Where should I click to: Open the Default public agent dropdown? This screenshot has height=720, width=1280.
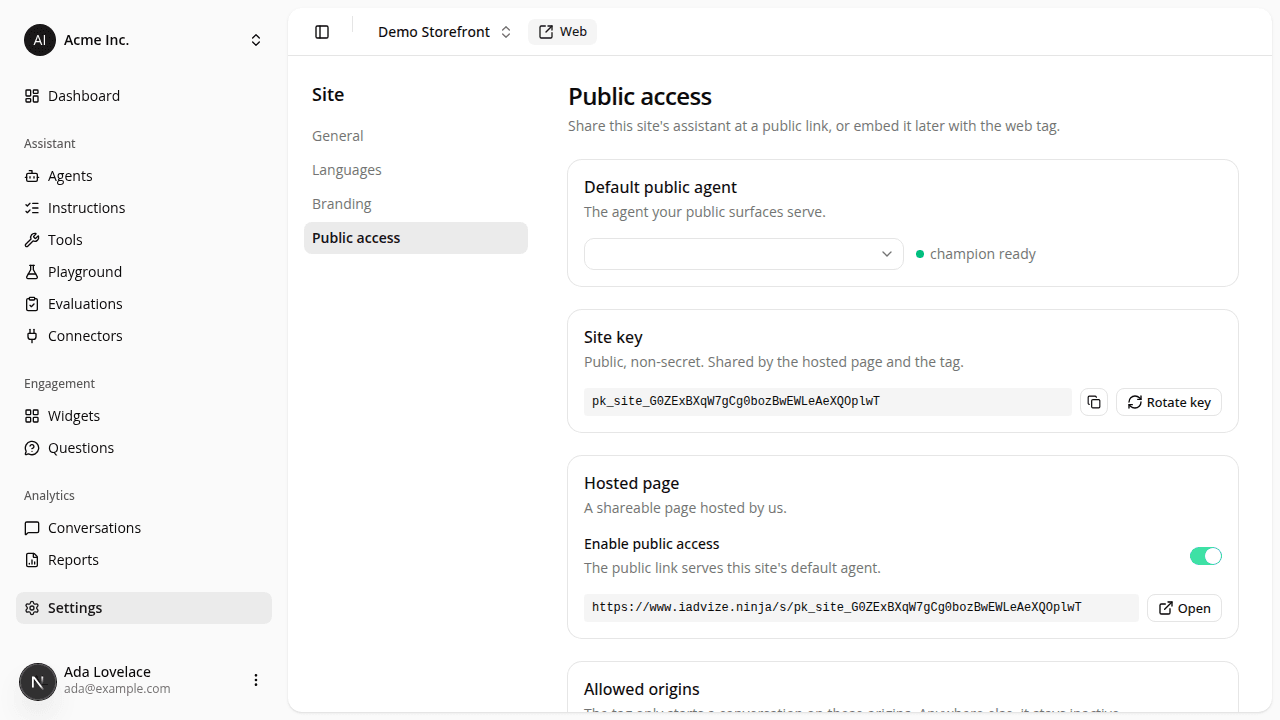point(744,254)
